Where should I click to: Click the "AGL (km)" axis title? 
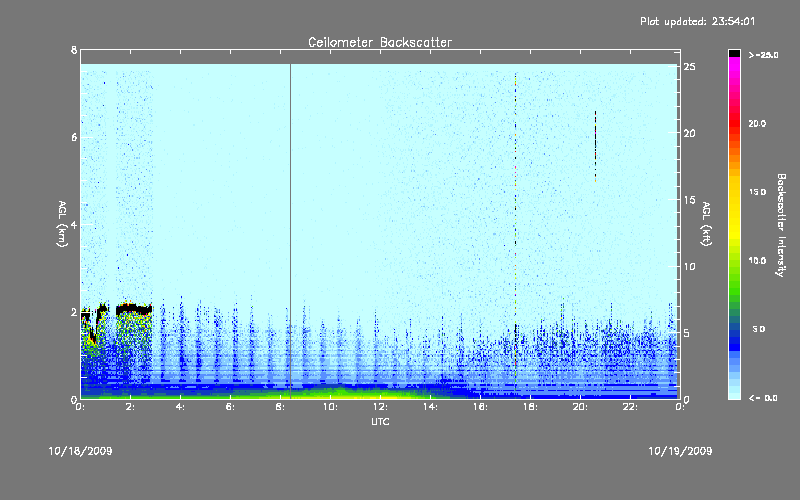[62, 224]
